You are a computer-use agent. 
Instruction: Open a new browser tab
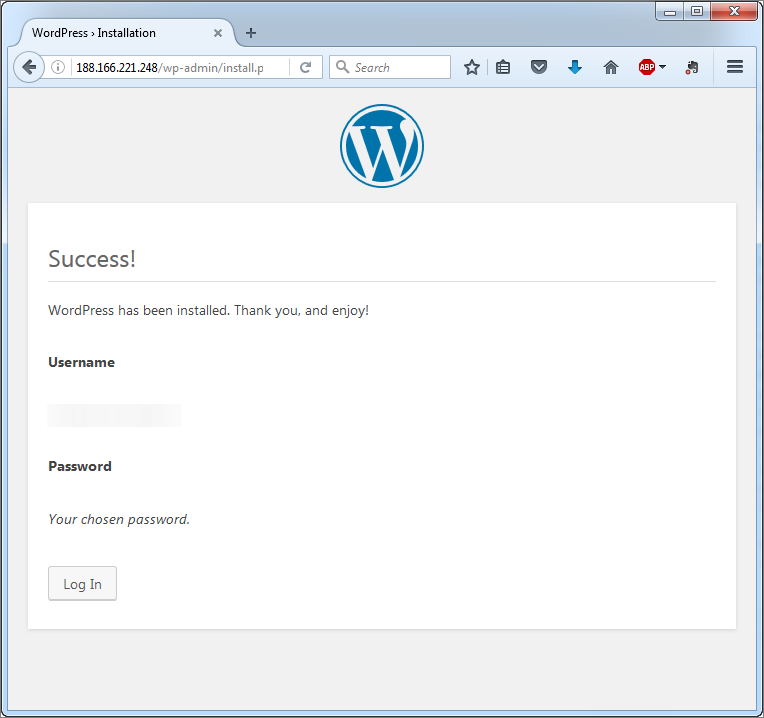[250, 33]
